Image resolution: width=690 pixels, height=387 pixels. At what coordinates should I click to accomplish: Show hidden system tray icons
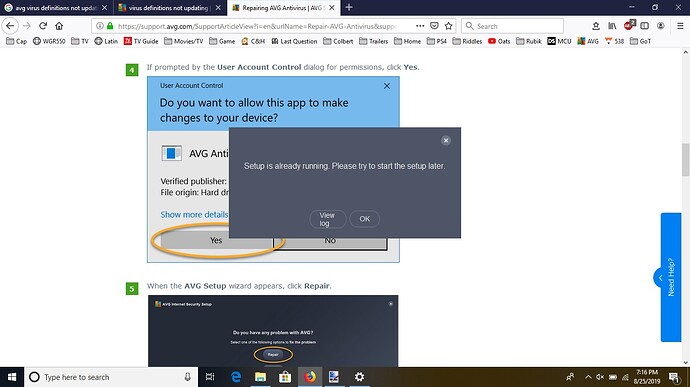pos(588,377)
